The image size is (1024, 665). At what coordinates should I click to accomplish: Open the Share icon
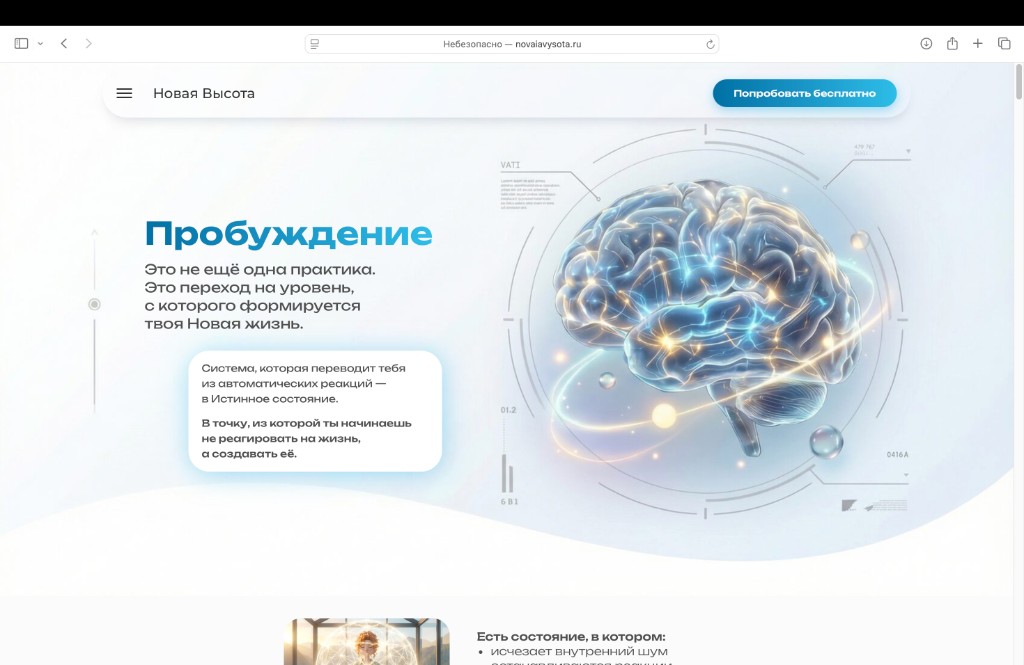(x=952, y=44)
